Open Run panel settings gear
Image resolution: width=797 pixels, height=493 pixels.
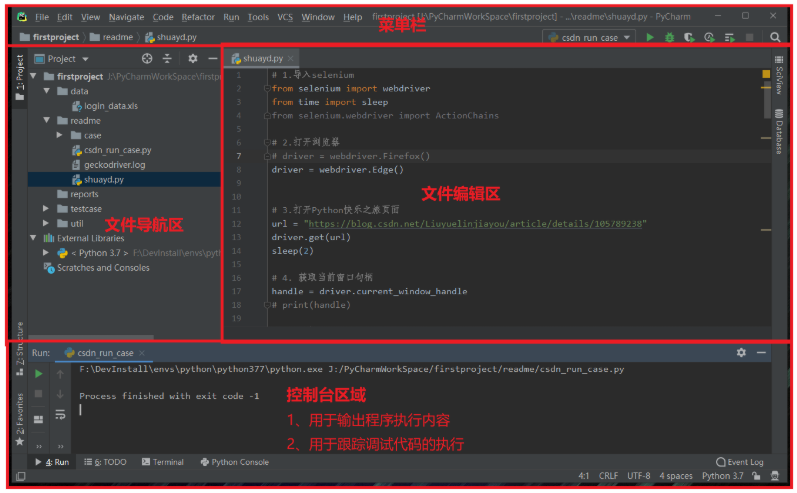point(741,352)
